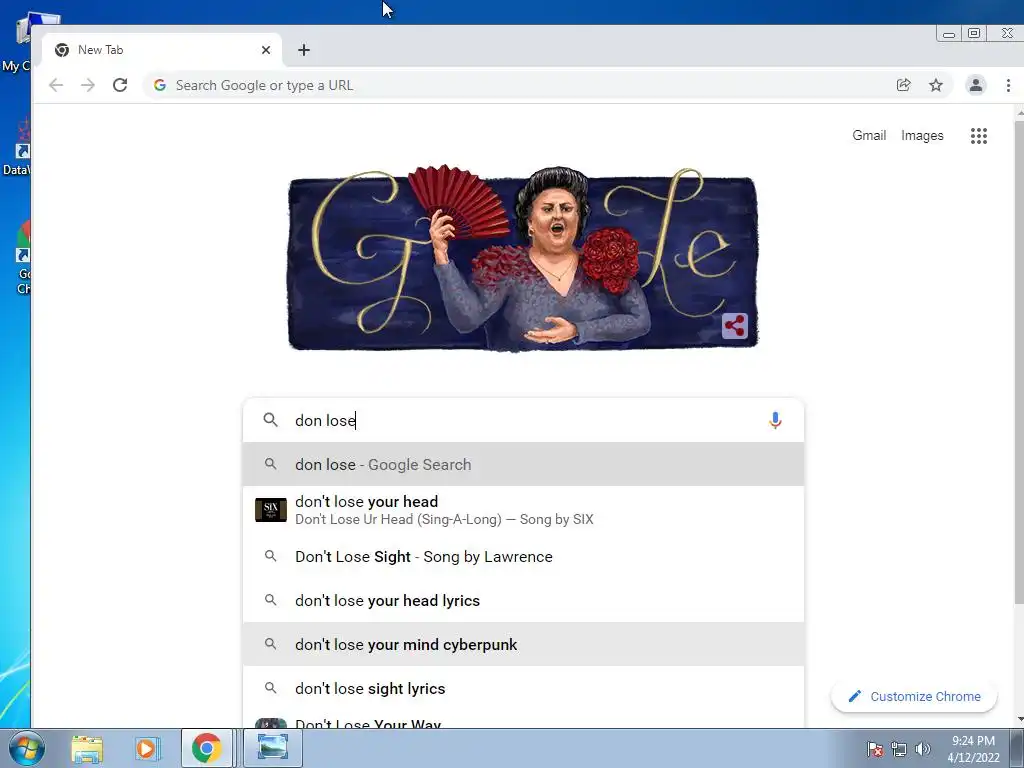The width and height of the screenshot is (1024, 768).
Task: Open the network tray icon
Action: click(899, 749)
